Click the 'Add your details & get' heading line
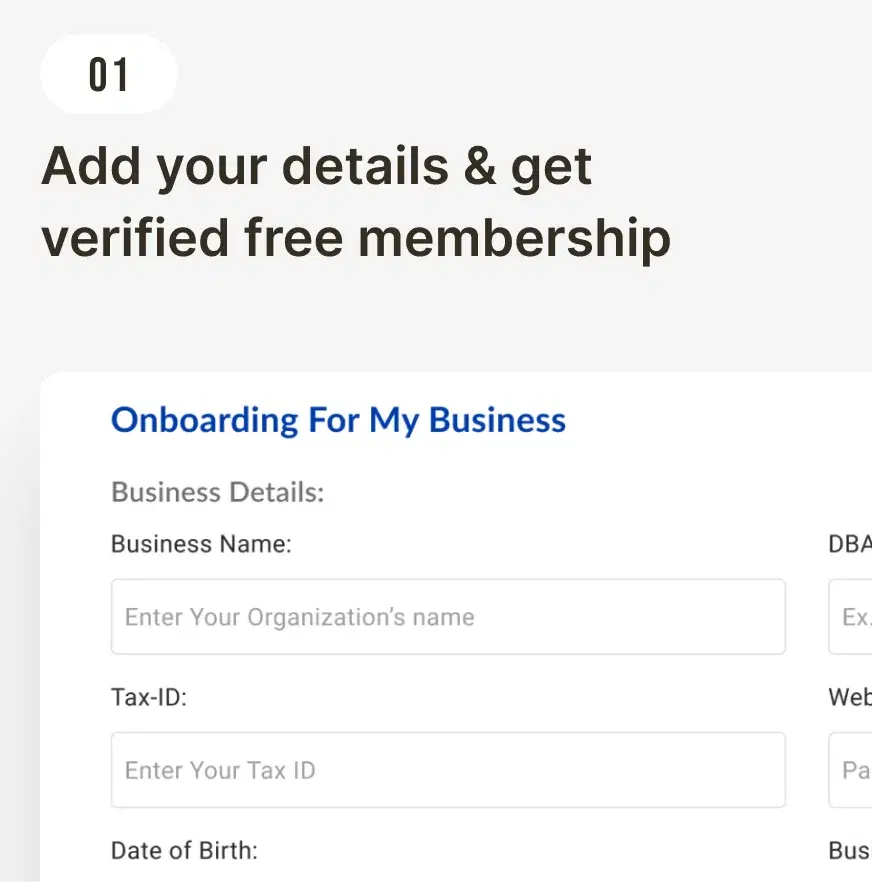 [x=316, y=166]
